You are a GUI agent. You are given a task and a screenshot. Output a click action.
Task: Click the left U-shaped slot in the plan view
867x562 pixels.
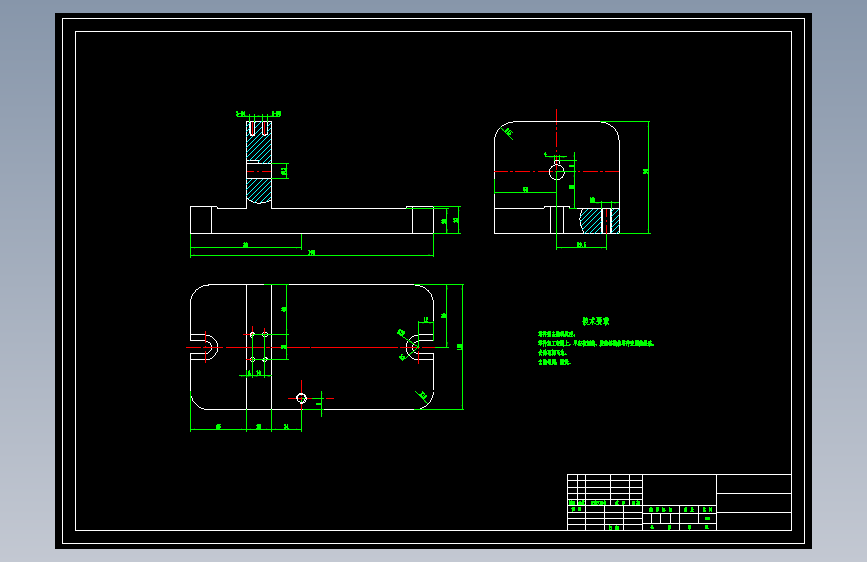coord(204,347)
